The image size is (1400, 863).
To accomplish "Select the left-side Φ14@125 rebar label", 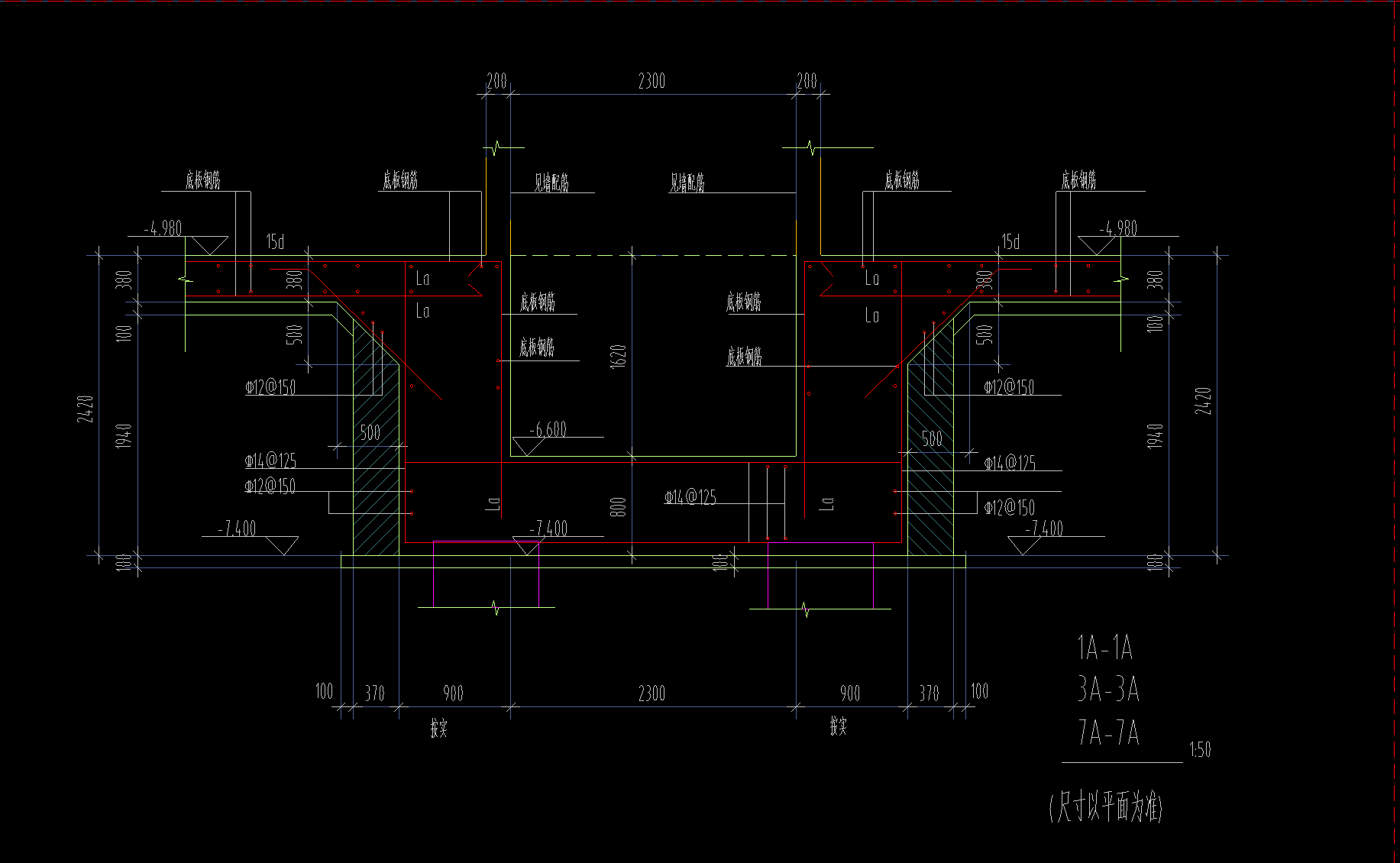I will pyautogui.click(x=270, y=461).
